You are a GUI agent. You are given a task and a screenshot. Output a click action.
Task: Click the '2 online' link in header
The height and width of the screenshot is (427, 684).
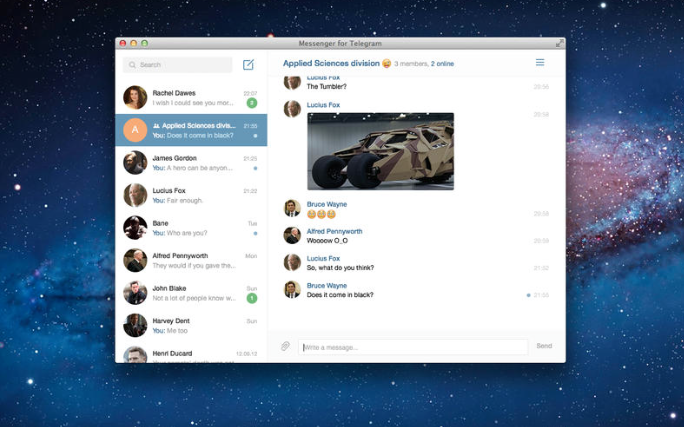pos(442,64)
